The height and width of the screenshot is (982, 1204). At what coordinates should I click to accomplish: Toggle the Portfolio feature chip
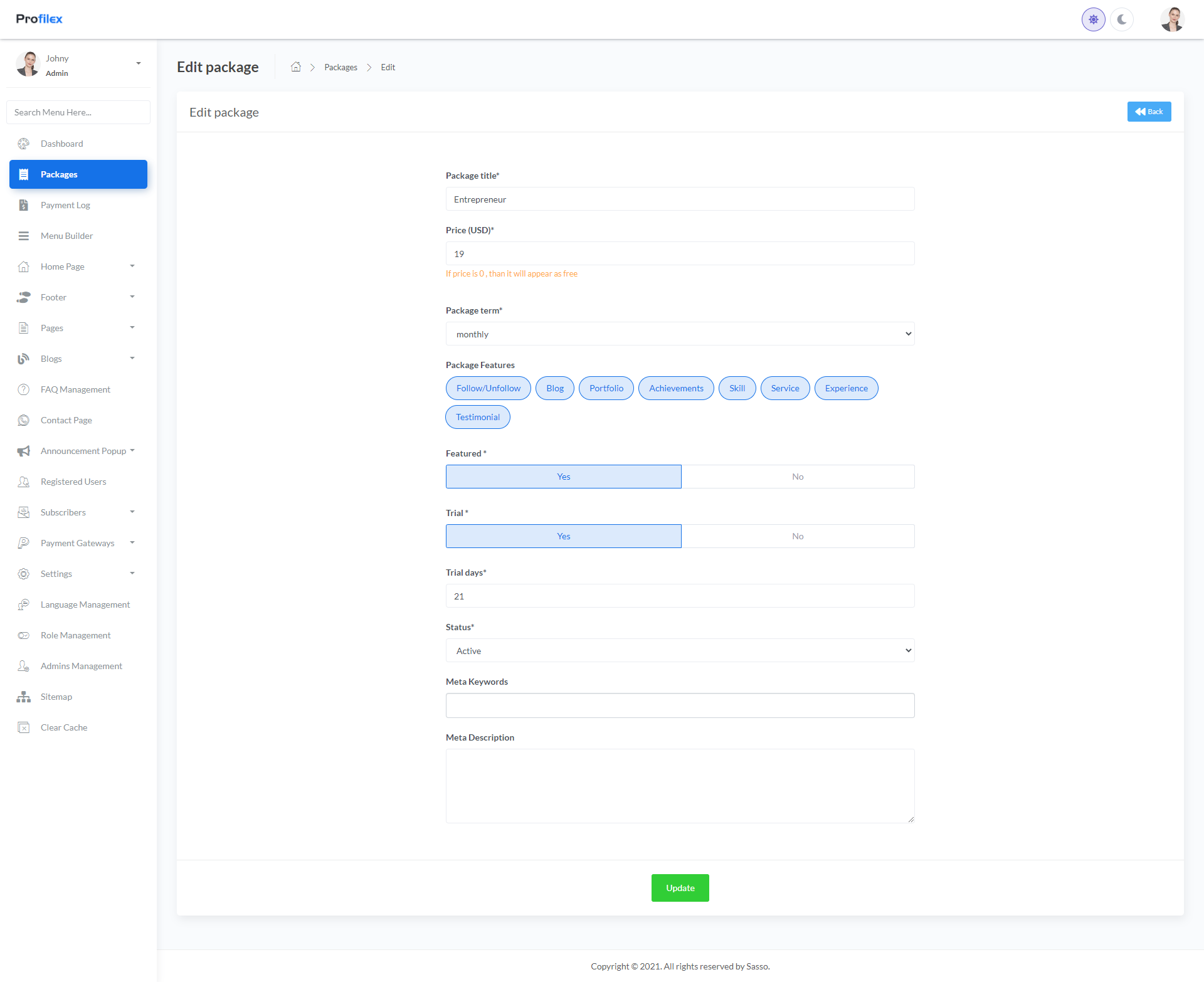click(x=606, y=388)
